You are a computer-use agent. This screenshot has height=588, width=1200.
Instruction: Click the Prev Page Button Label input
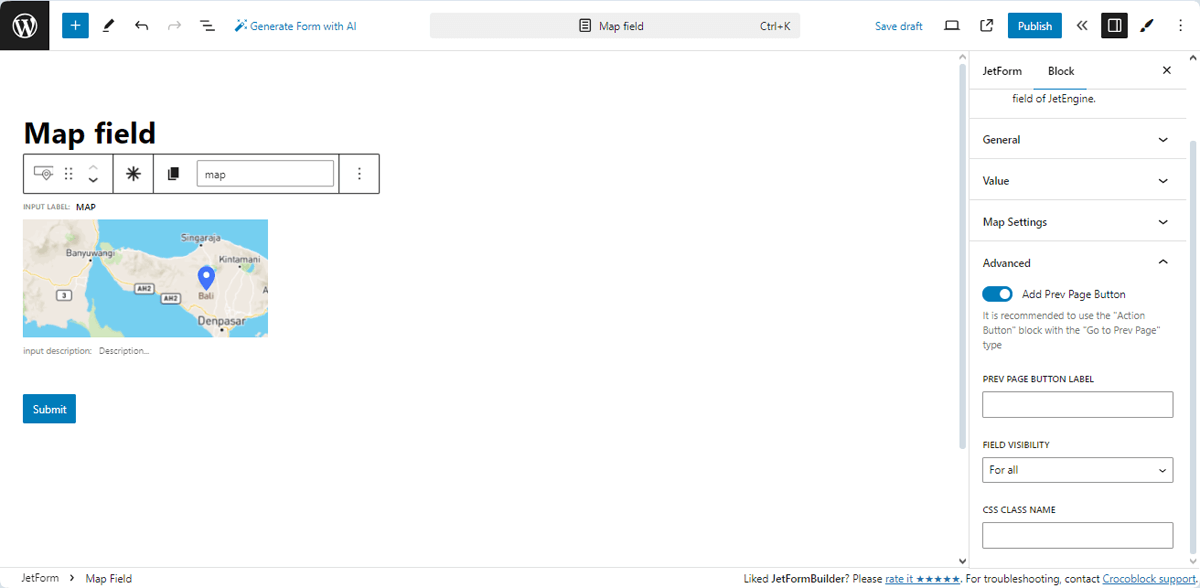point(1077,405)
